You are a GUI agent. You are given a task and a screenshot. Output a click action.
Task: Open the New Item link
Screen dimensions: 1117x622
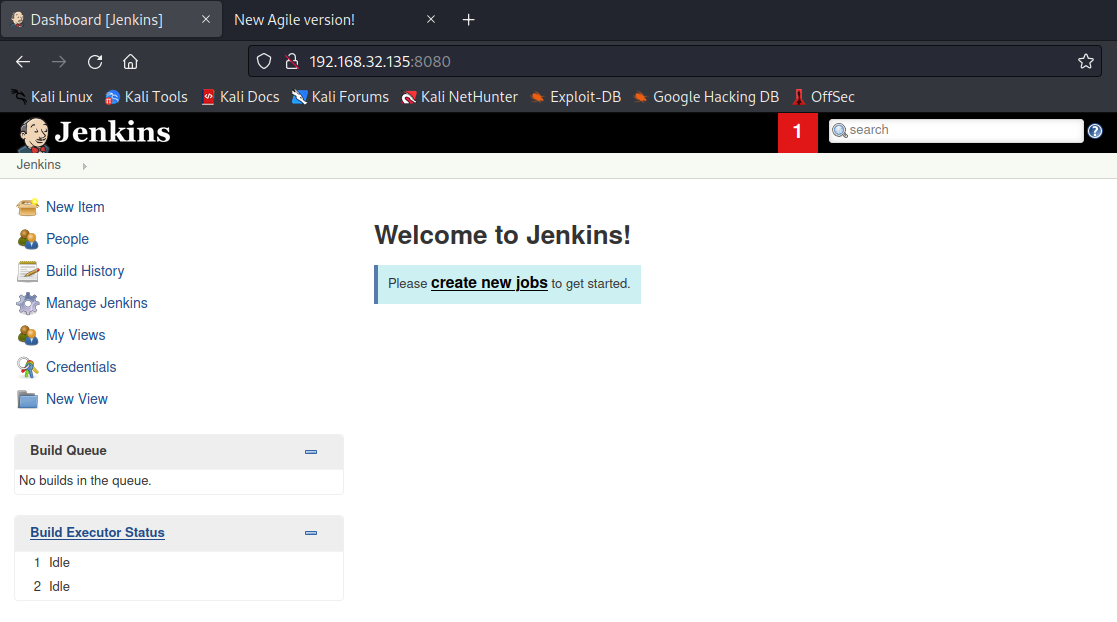pos(75,207)
